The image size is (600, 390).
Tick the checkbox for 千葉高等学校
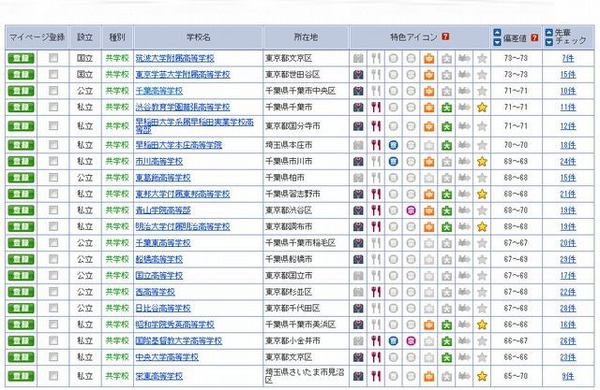[x=54, y=90]
